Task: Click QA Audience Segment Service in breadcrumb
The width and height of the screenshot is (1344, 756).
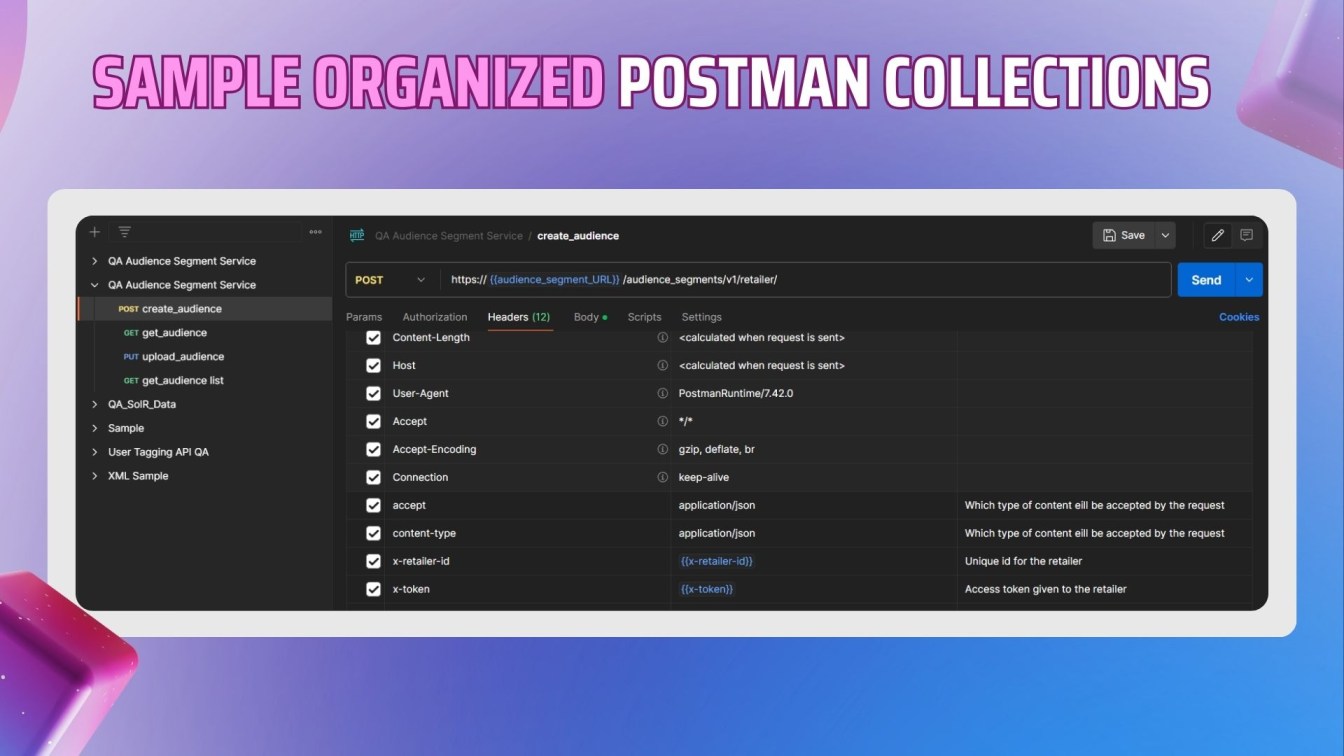Action: (449, 236)
